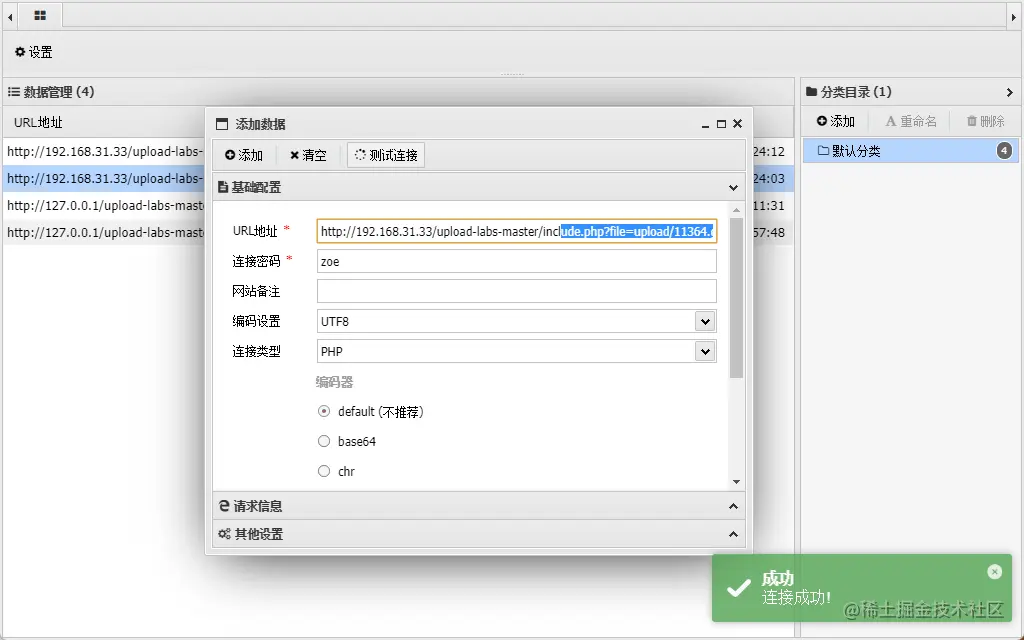The height and width of the screenshot is (640, 1024).
Task: Close the 添加数据 dialog
Action: (737, 124)
